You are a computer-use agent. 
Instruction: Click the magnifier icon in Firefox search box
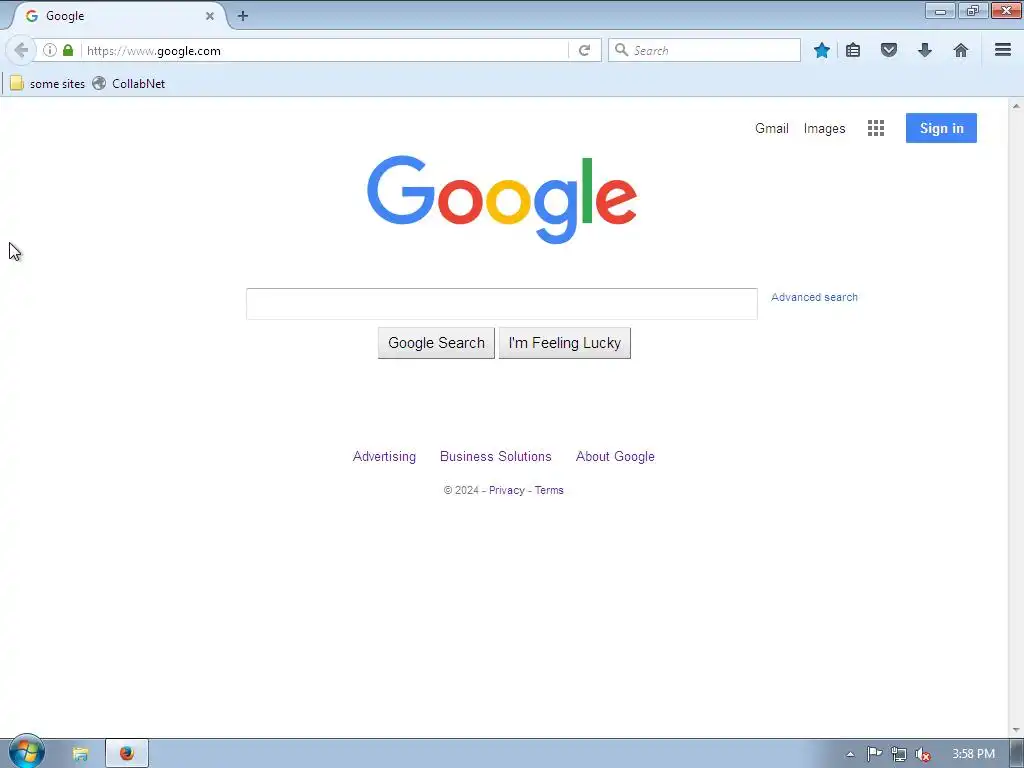(x=622, y=50)
